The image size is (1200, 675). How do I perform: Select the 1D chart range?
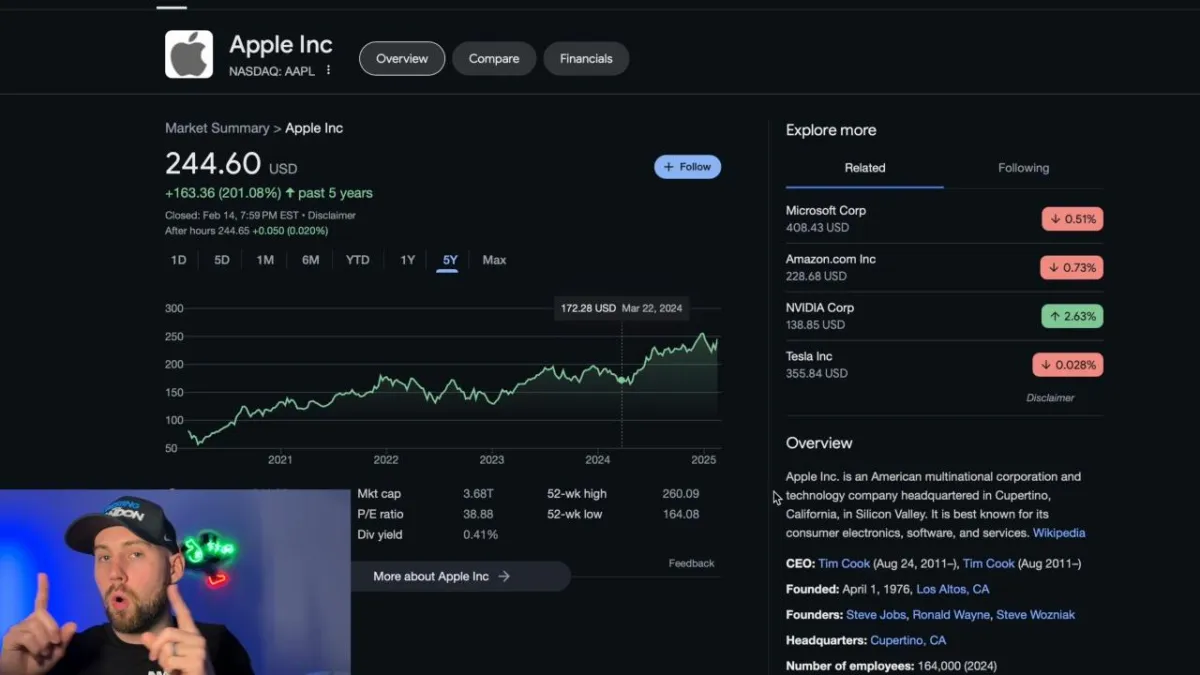178,260
